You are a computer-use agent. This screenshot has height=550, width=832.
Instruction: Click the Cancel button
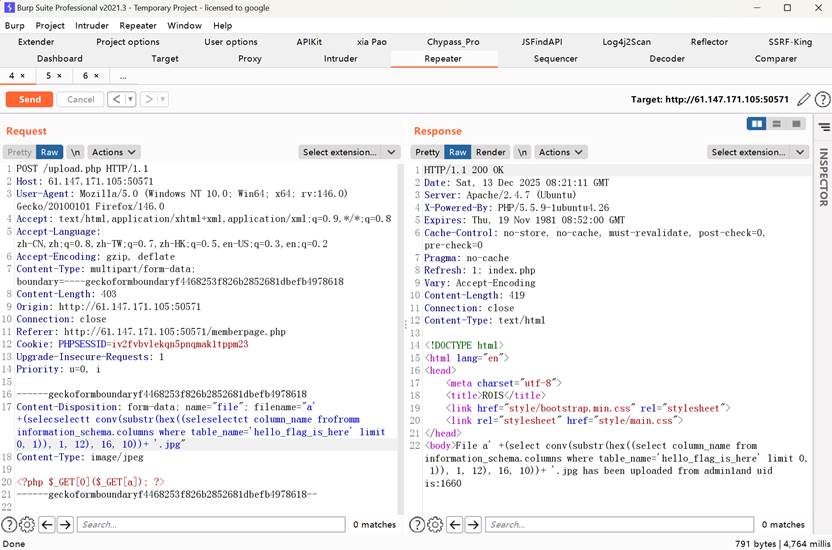coord(80,99)
